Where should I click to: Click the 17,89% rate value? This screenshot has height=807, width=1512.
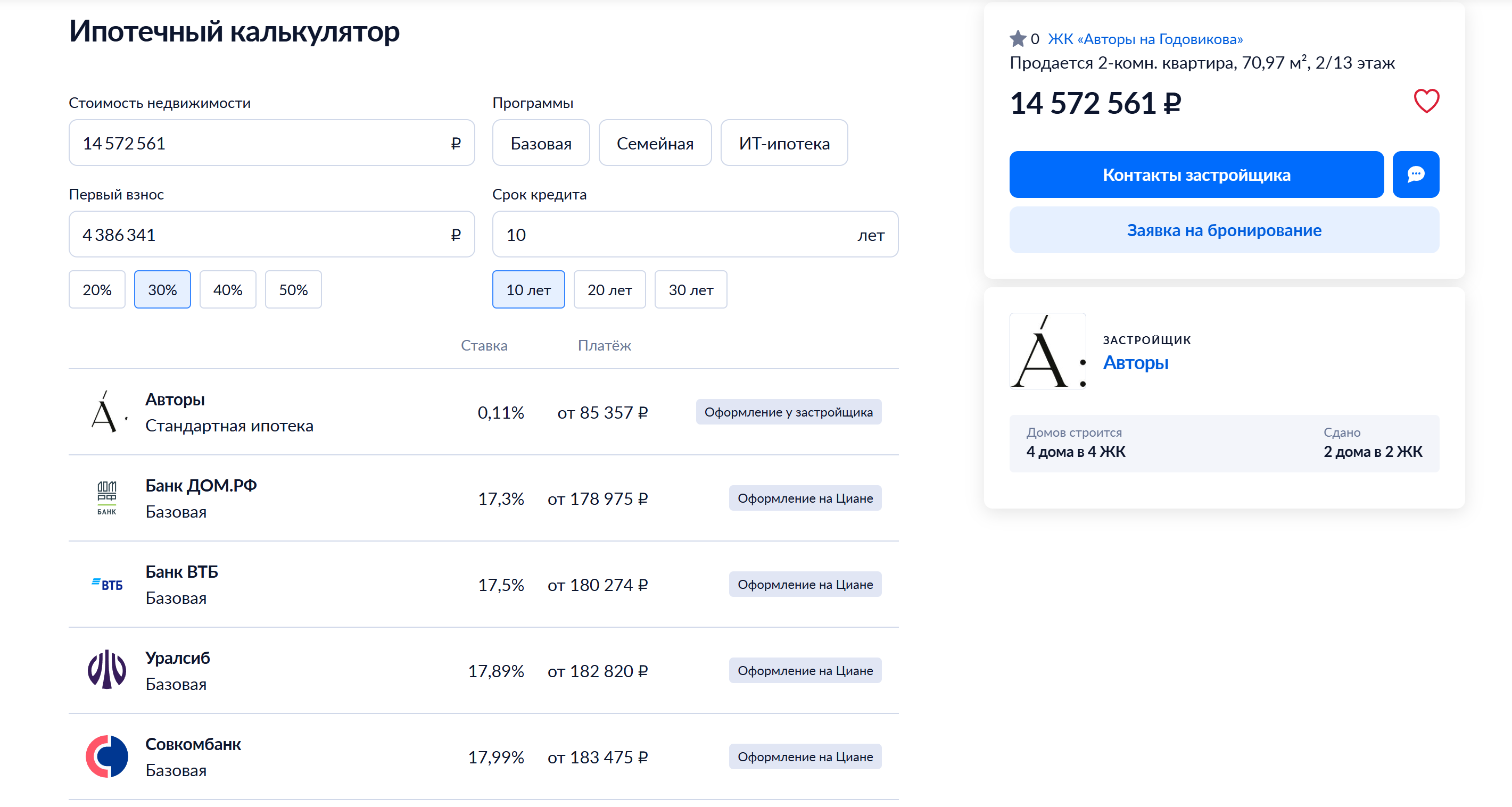point(496,671)
